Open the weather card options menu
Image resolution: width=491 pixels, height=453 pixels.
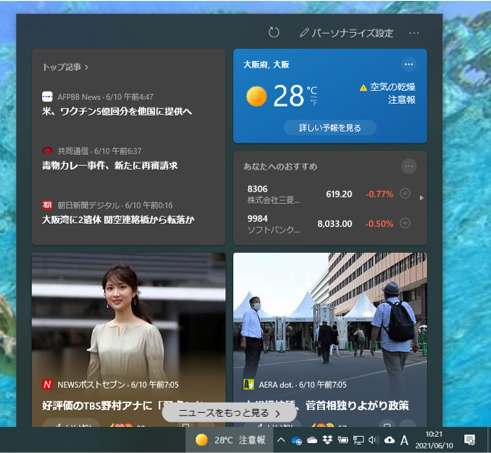(x=409, y=64)
